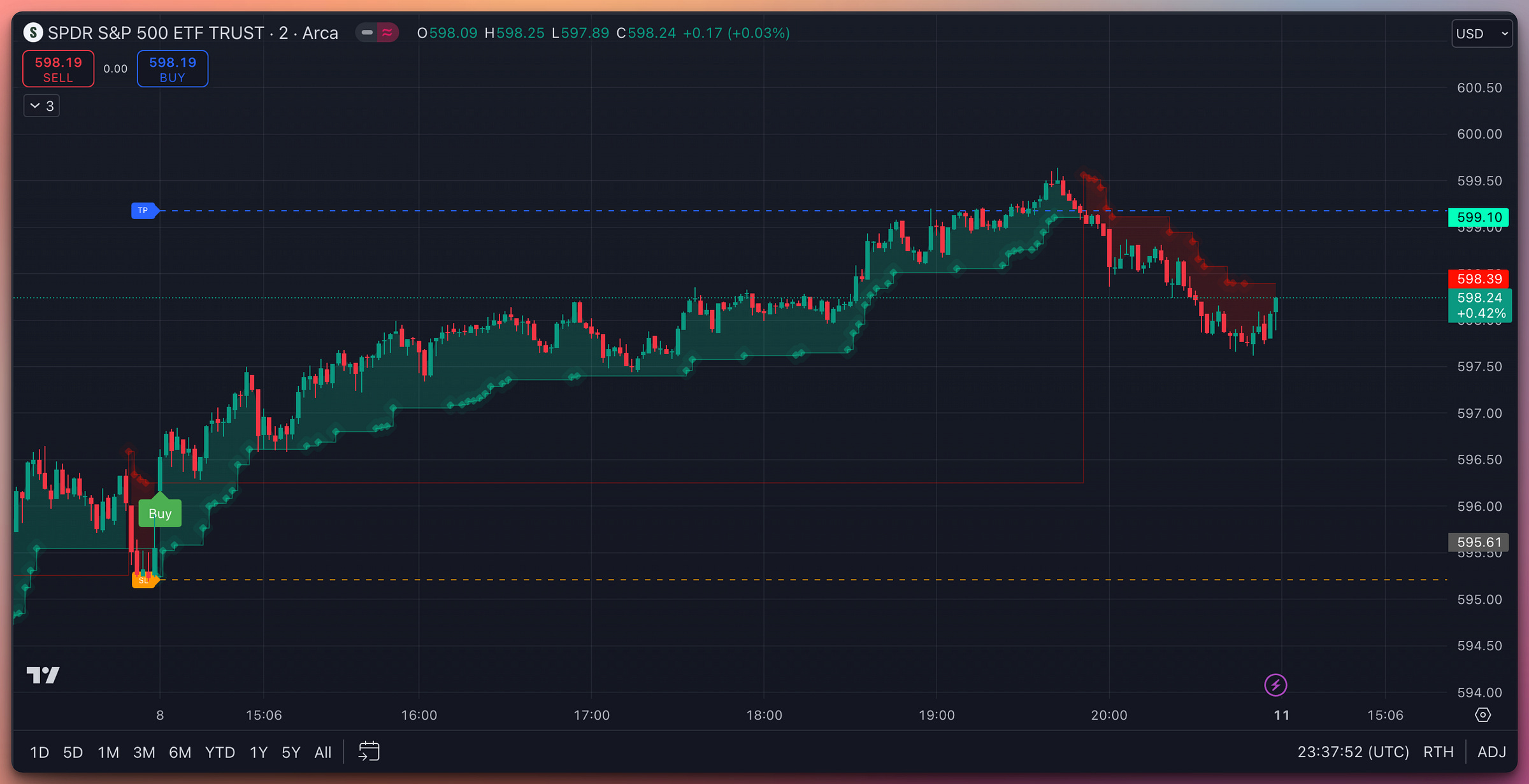
Task: Click the 594.00 price axis label
Action: coord(1479,692)
